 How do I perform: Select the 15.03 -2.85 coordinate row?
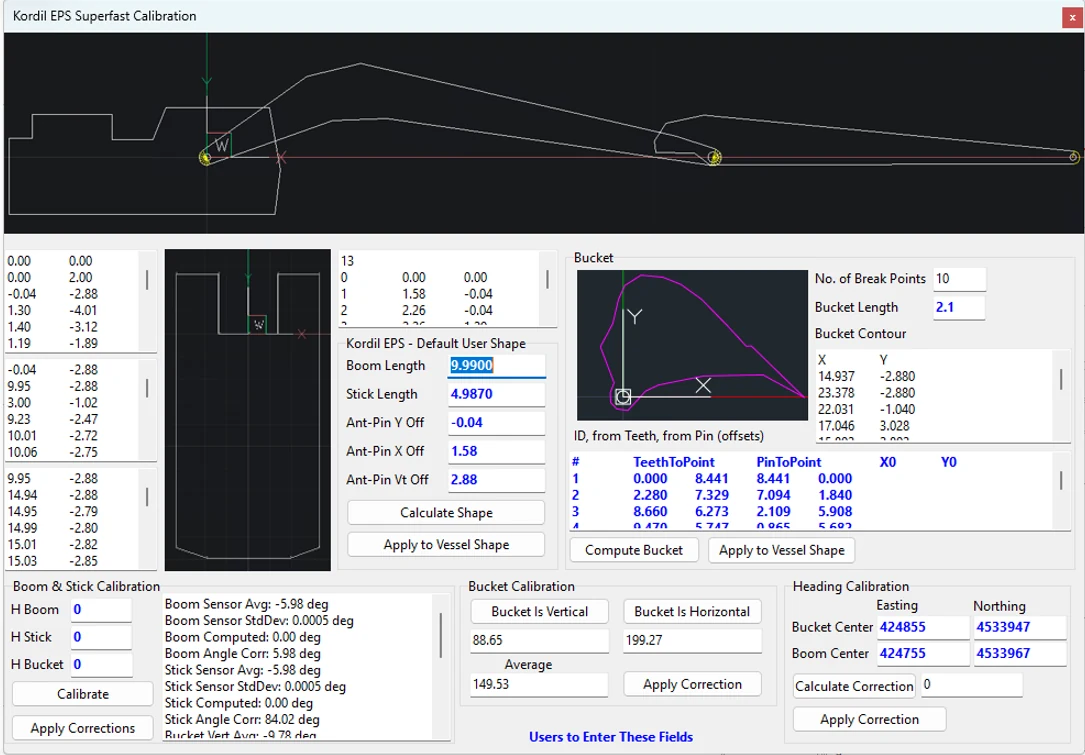coord(52,561)
